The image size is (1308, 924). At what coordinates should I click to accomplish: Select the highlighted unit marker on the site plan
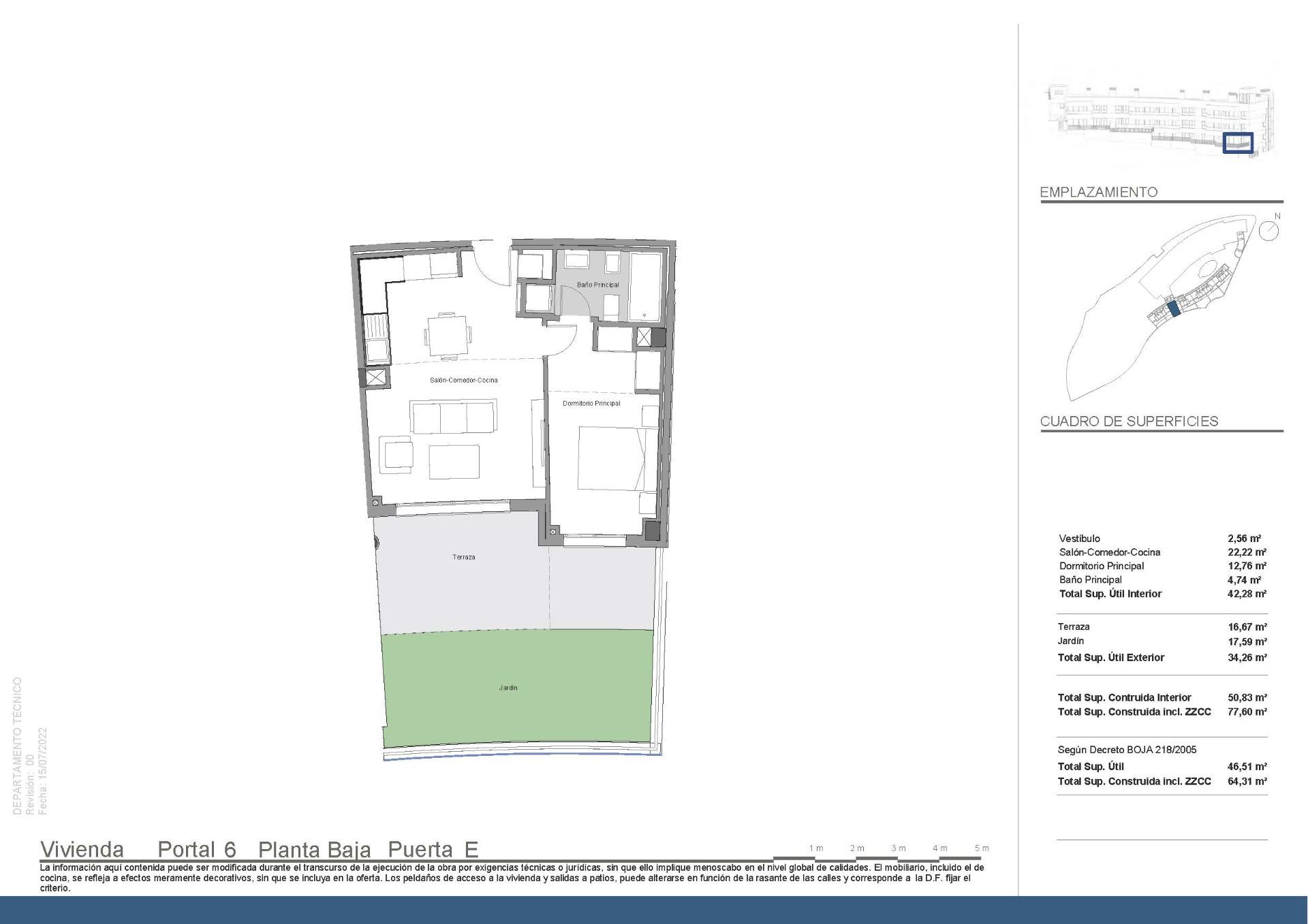tap(1174, 309)
